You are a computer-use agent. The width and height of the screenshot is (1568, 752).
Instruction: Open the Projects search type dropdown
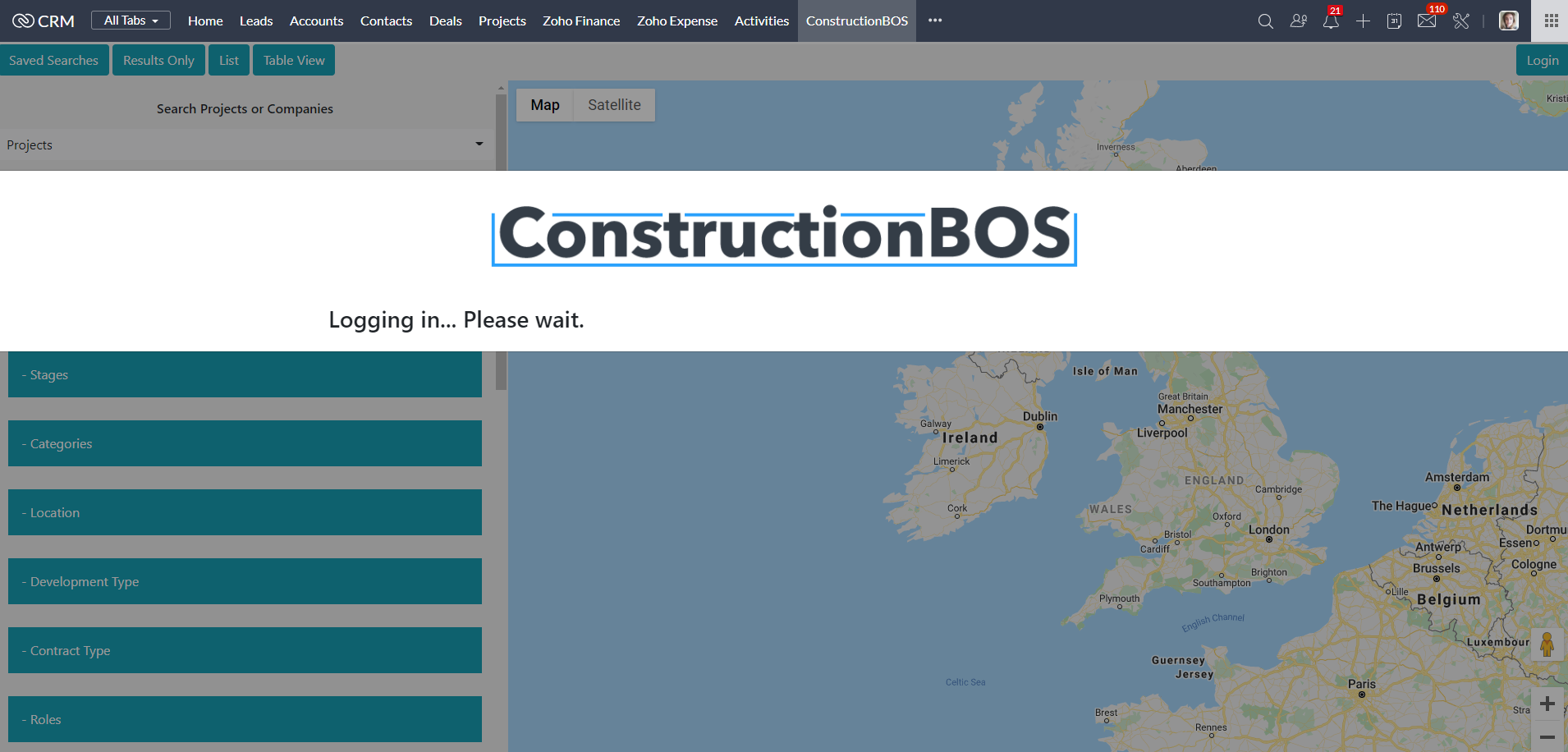coord(245,144)
